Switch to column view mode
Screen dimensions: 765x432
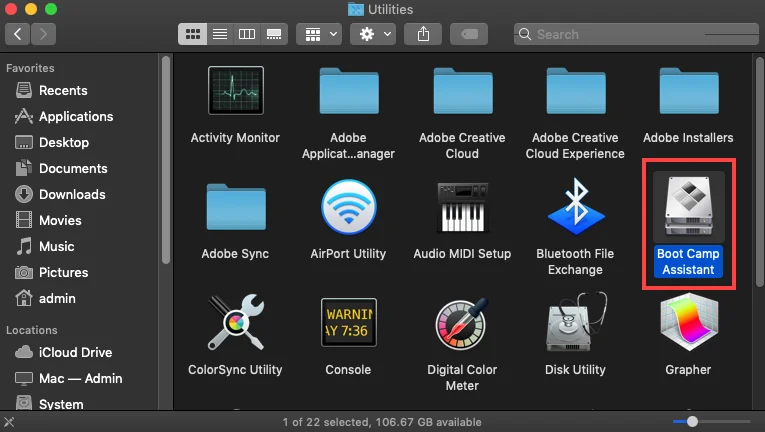[246, 34]
